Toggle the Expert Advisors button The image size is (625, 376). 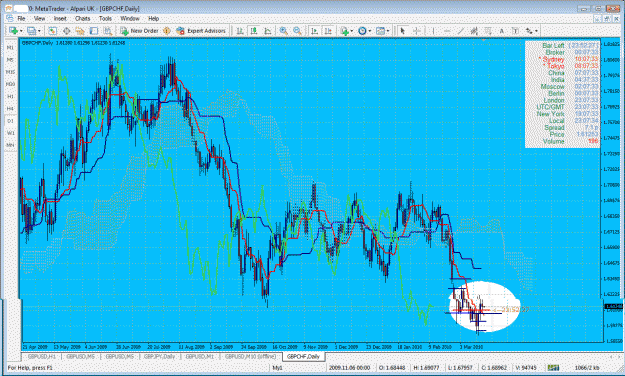click(x=201, y=31)
